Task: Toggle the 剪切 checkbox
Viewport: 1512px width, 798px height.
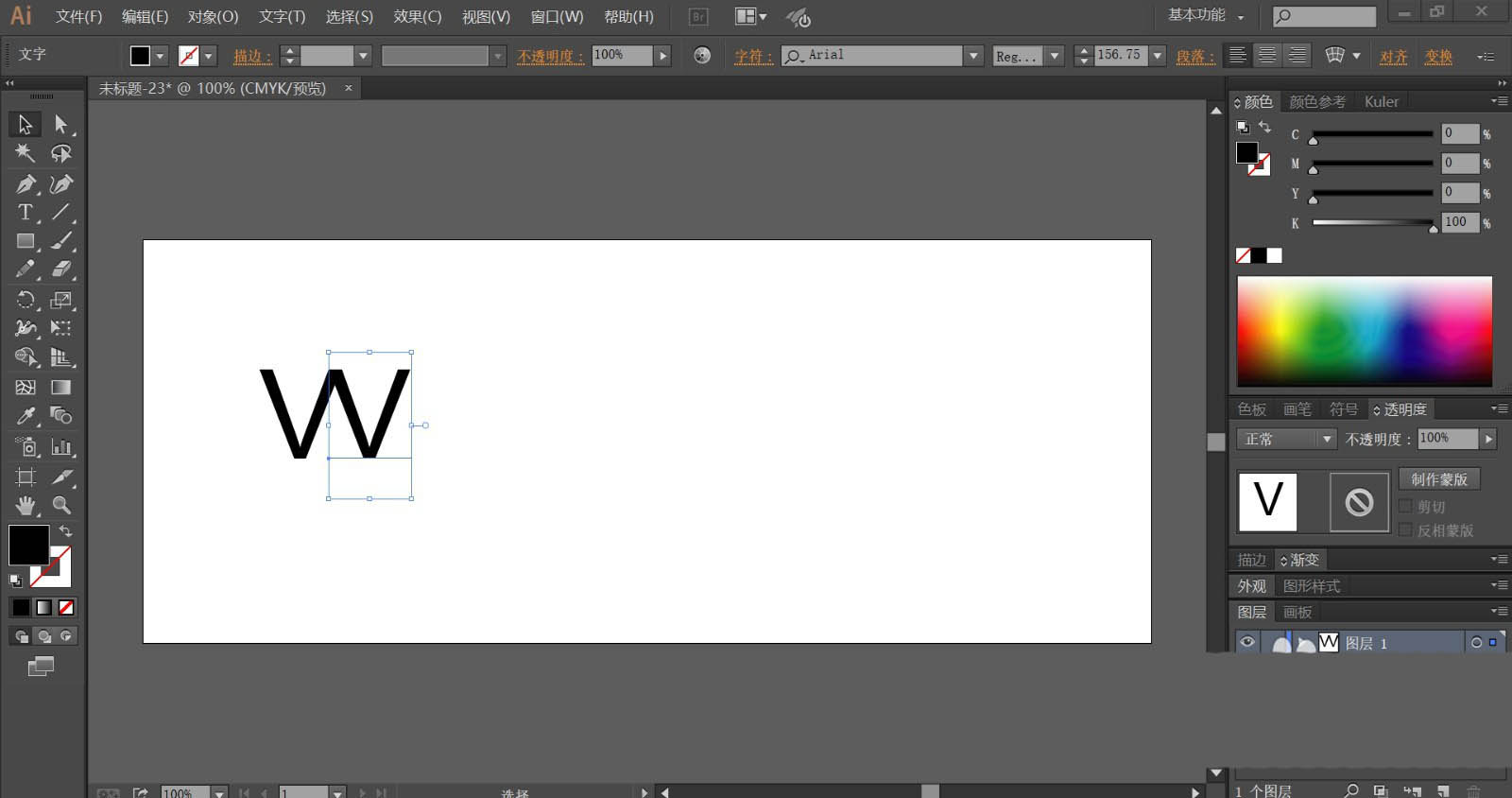Action: [x=1405, y=507]
